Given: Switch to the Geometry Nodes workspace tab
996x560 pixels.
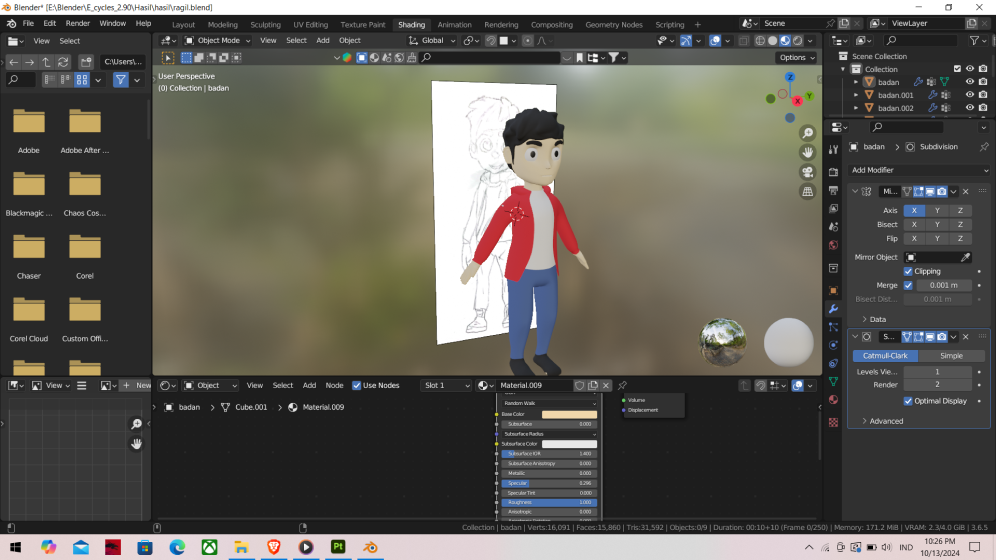Looking at the screenshot, I should (x=614, y=25).
